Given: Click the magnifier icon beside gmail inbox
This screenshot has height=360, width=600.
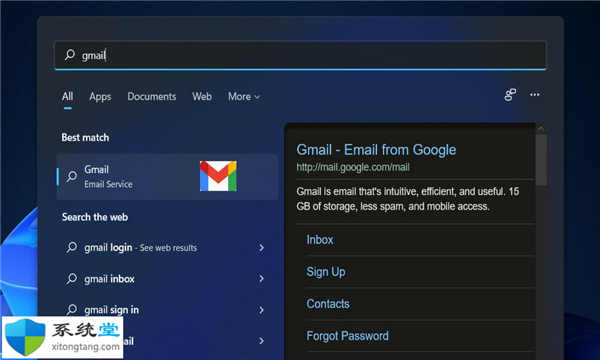Looking at the screenshot, I should coord(72,278).
